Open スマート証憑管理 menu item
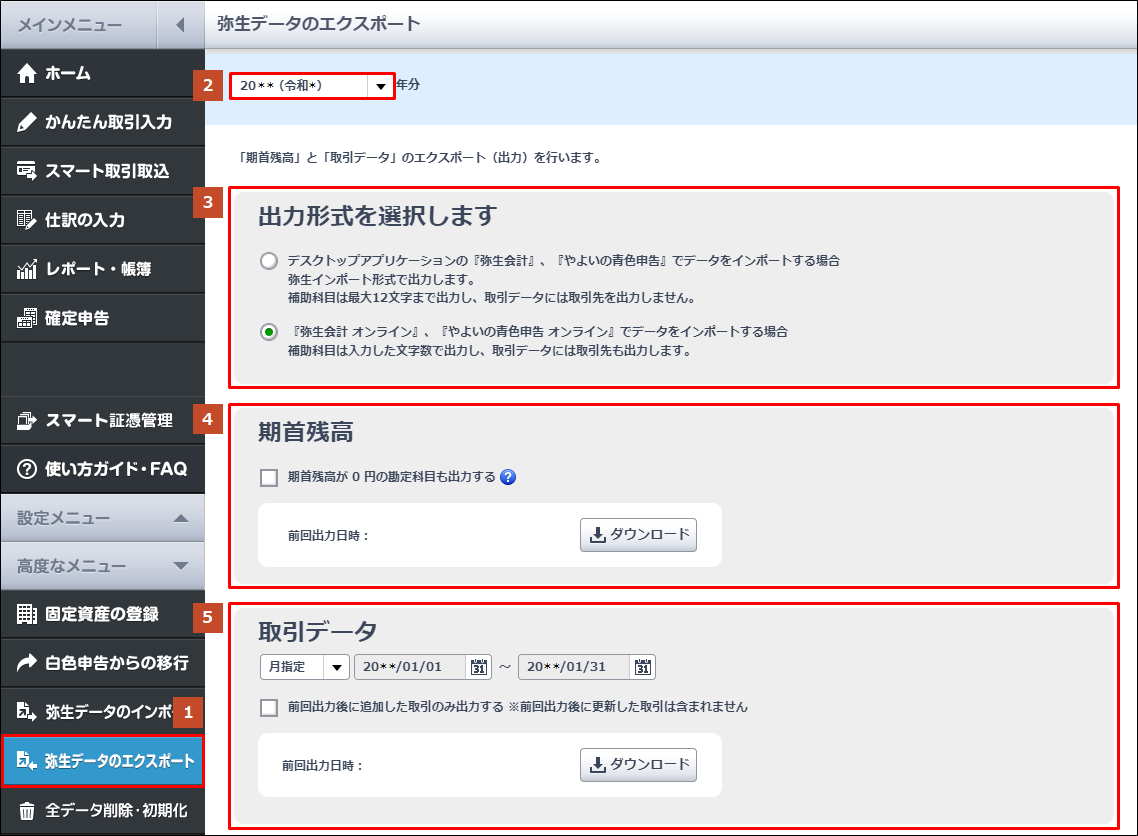Image resolution: width=1138 pixels, height=836 pixels. click(102, 420)
